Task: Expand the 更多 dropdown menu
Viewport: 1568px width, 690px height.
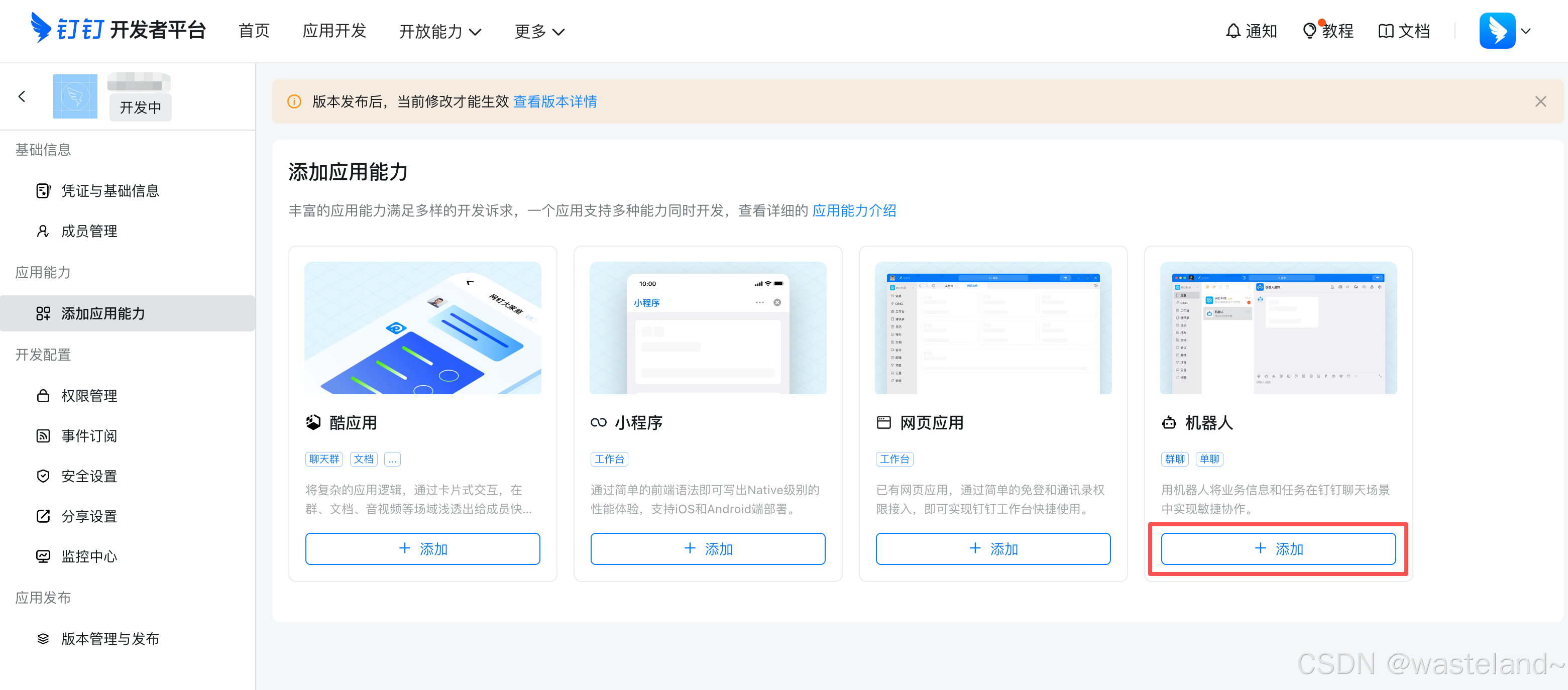Action: (538, 31)
